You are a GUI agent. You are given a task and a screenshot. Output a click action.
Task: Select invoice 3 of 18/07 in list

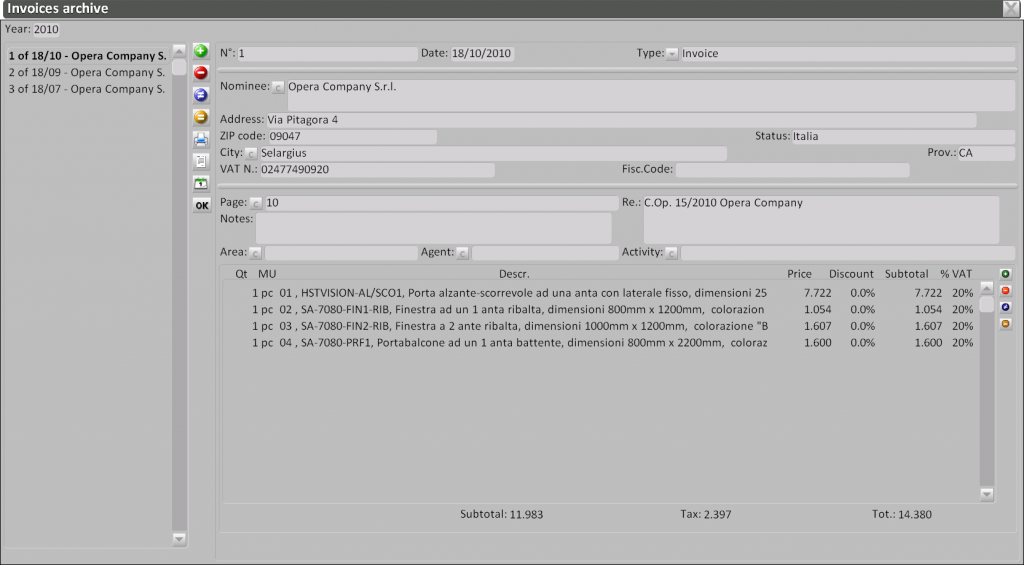click(86, 89)
